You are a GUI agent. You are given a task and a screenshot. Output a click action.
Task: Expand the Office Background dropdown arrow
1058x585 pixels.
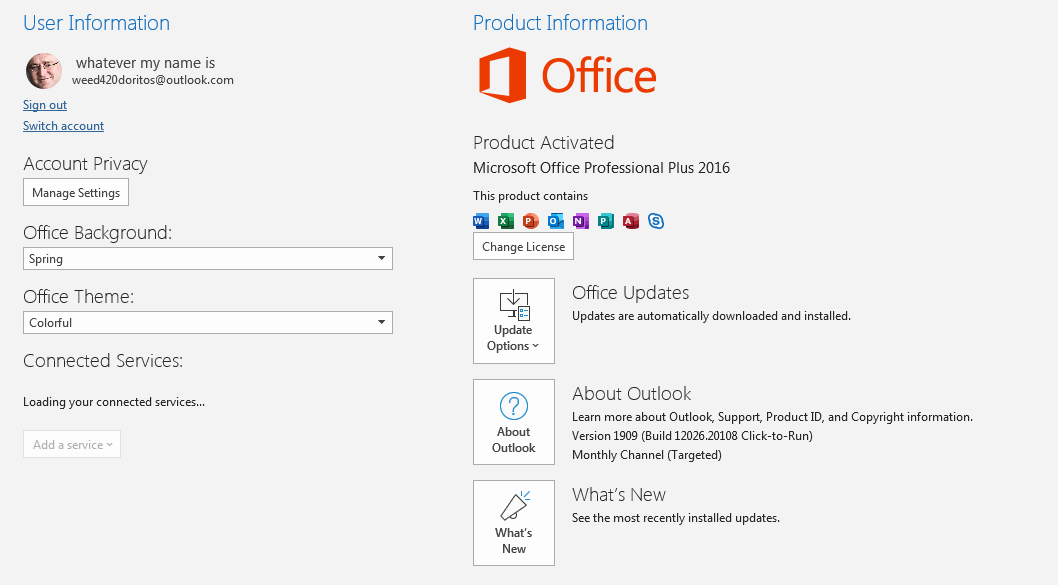tap(381, 258)
